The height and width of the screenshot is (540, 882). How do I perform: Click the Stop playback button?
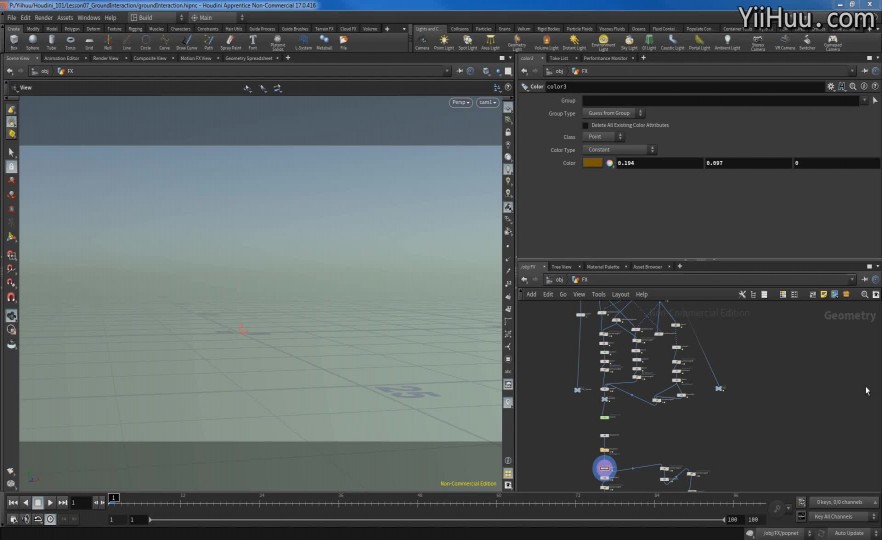click(x=38, y=502)
